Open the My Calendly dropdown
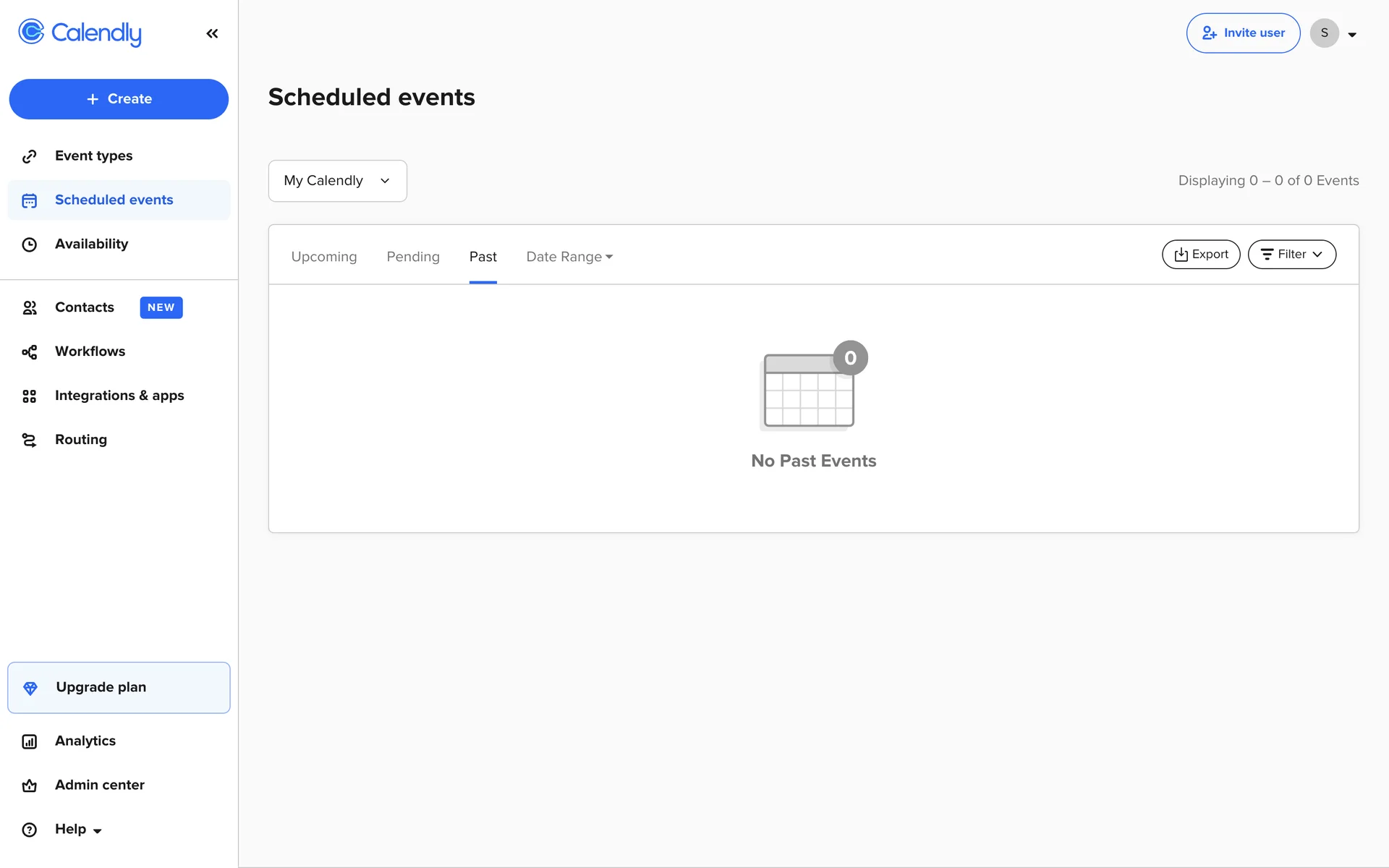 (337, 181)
